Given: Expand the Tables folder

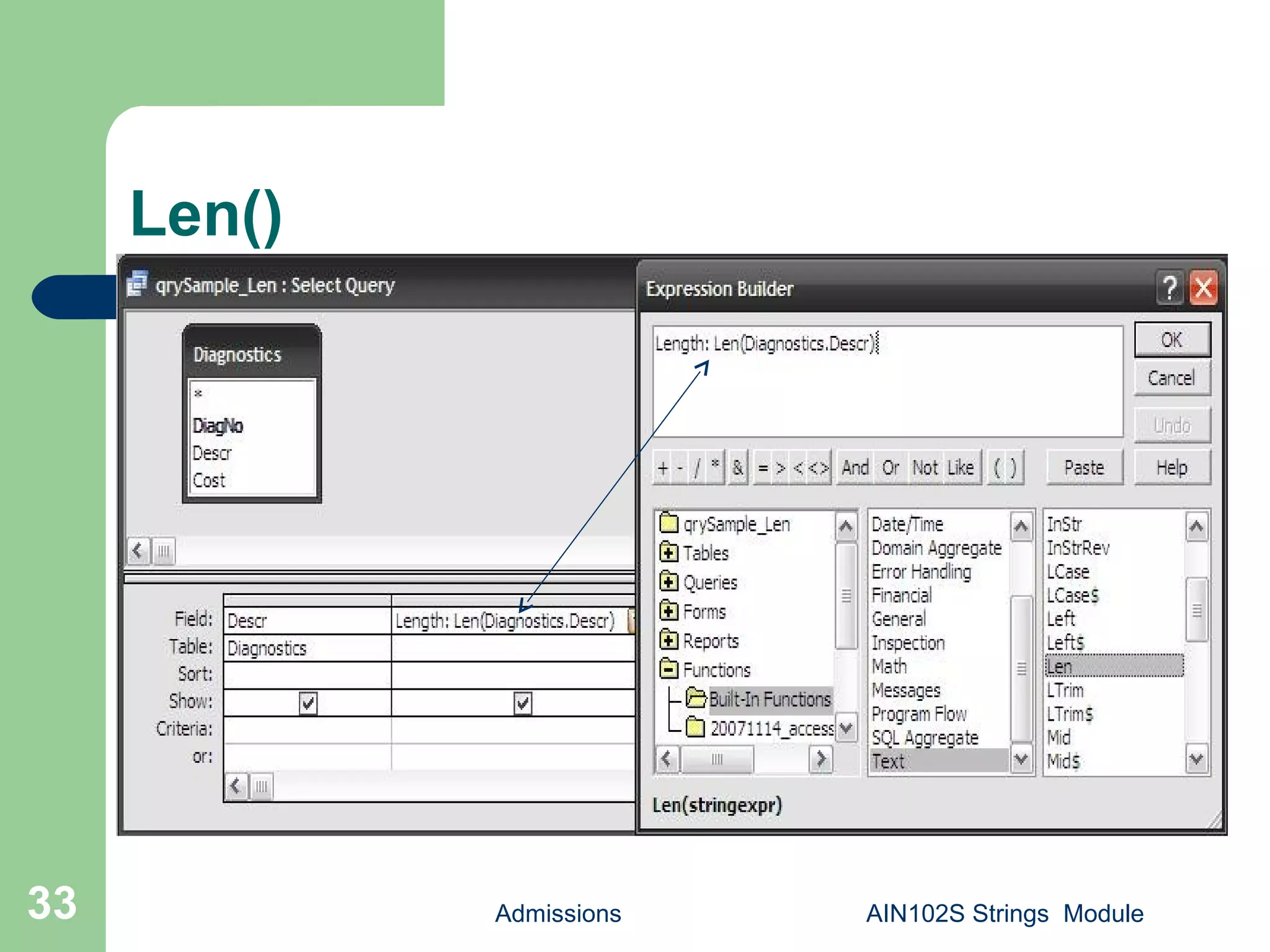Looking at the screenshot, I should point(668,552).
